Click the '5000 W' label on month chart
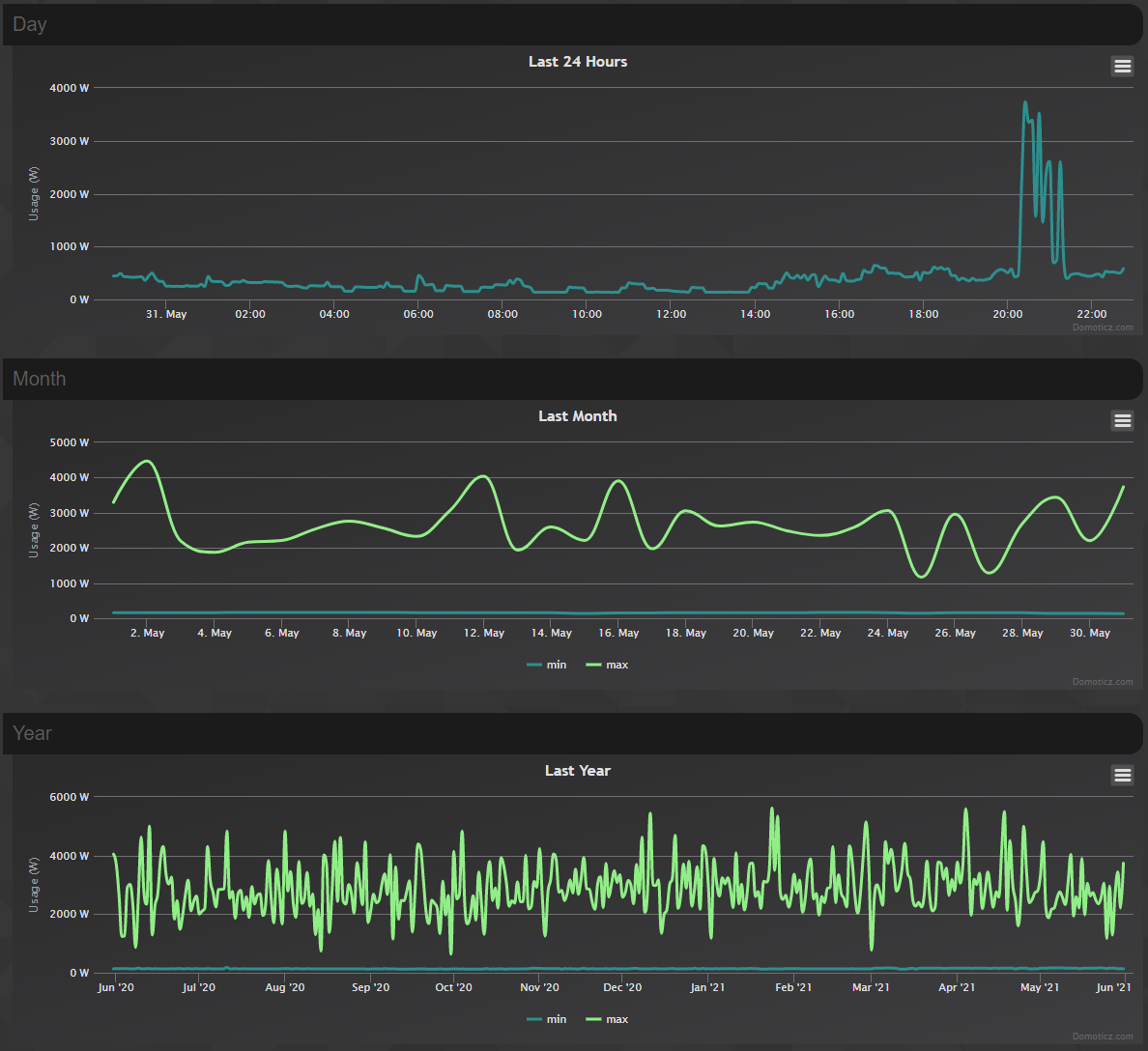The width and height of the screenshot is (1148, 1051). [x=70, y=442]
